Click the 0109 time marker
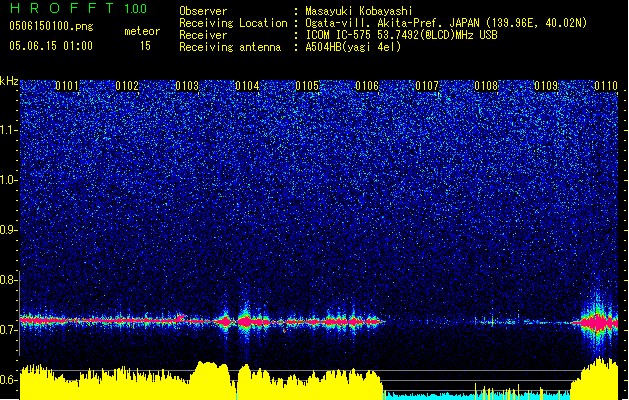The height and width of the screenshot is (400, 629). tap(546, 86)
